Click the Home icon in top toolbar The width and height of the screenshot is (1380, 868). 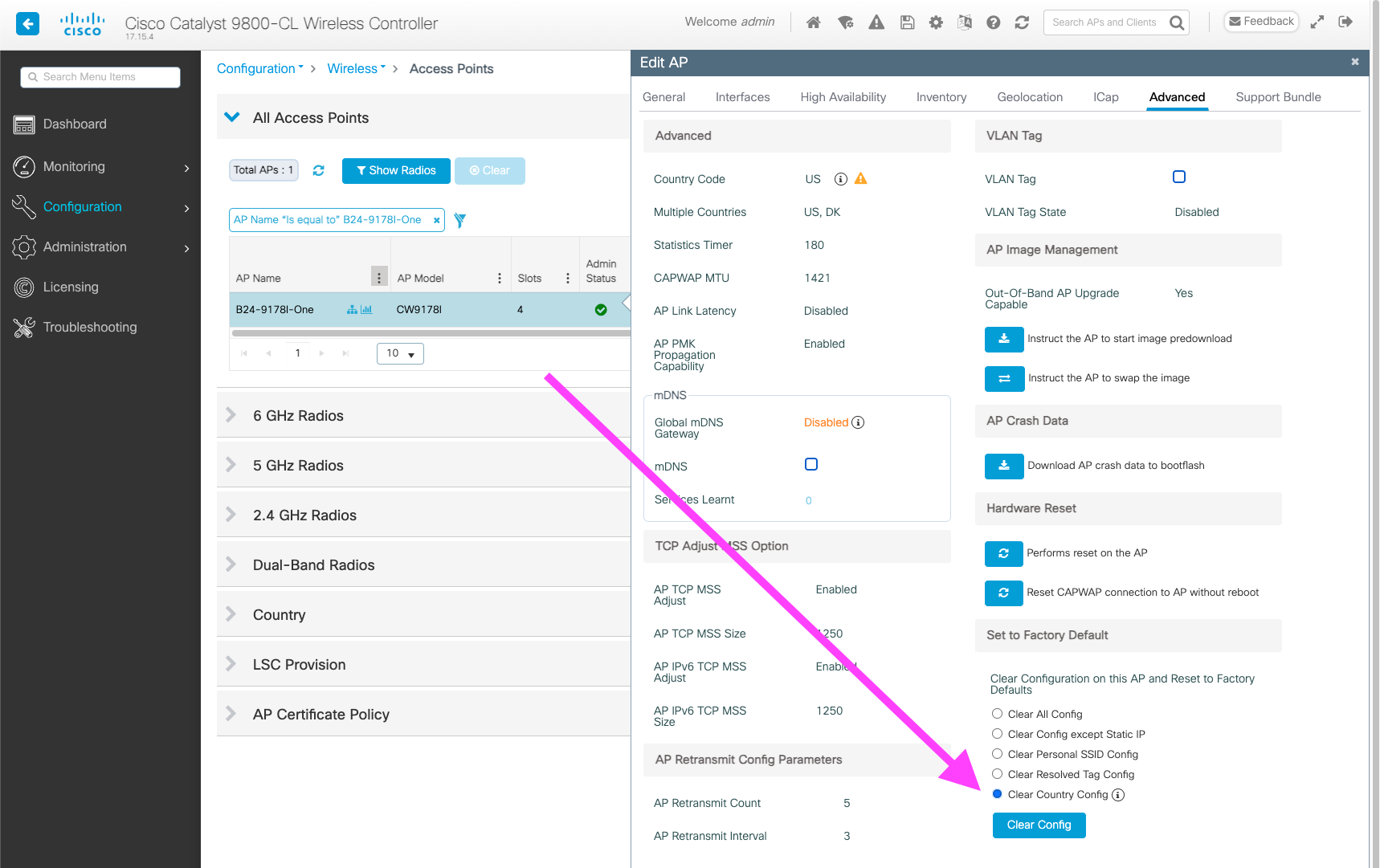pos(813,22)
